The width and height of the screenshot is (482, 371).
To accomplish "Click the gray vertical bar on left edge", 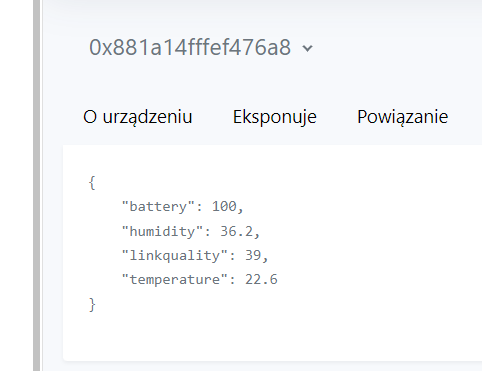I will coord(37,185).
